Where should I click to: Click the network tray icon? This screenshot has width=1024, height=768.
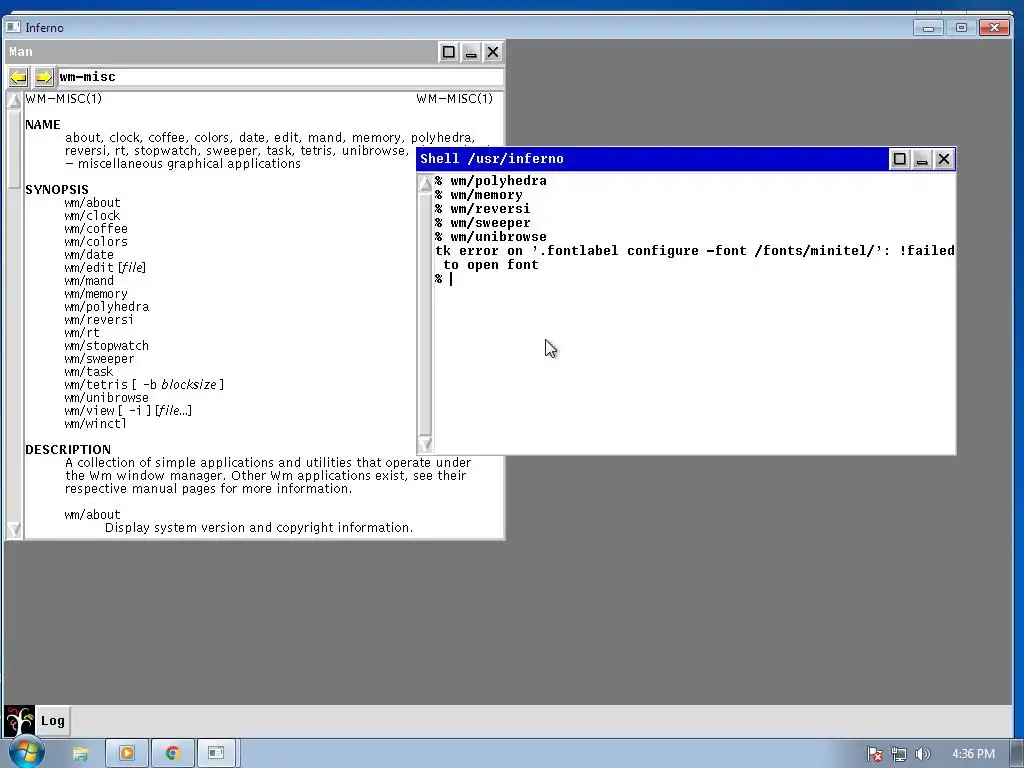click(x=899, y=754)
